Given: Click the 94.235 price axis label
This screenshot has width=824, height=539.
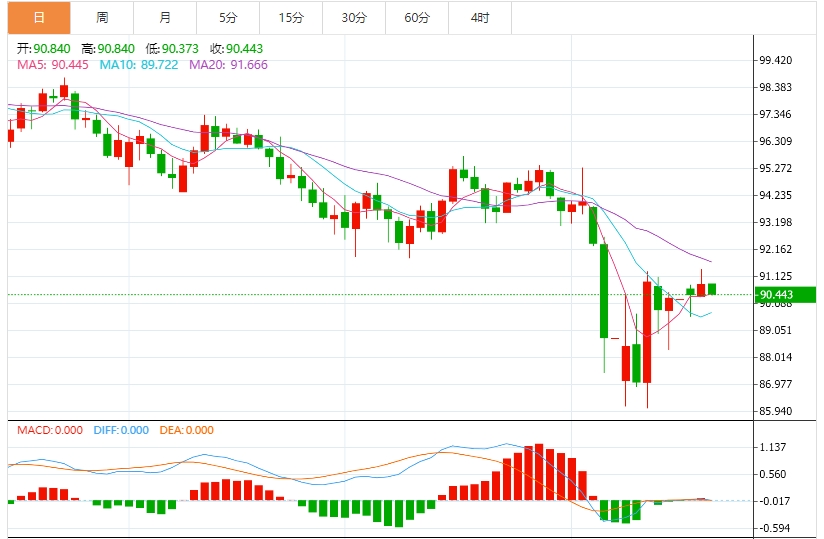Looking at the screenshot, I should click(x=776, y=195).
